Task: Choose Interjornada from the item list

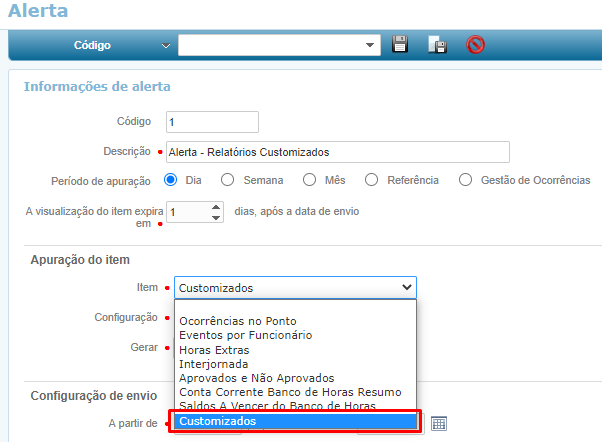Action: [x=213, y=364]
